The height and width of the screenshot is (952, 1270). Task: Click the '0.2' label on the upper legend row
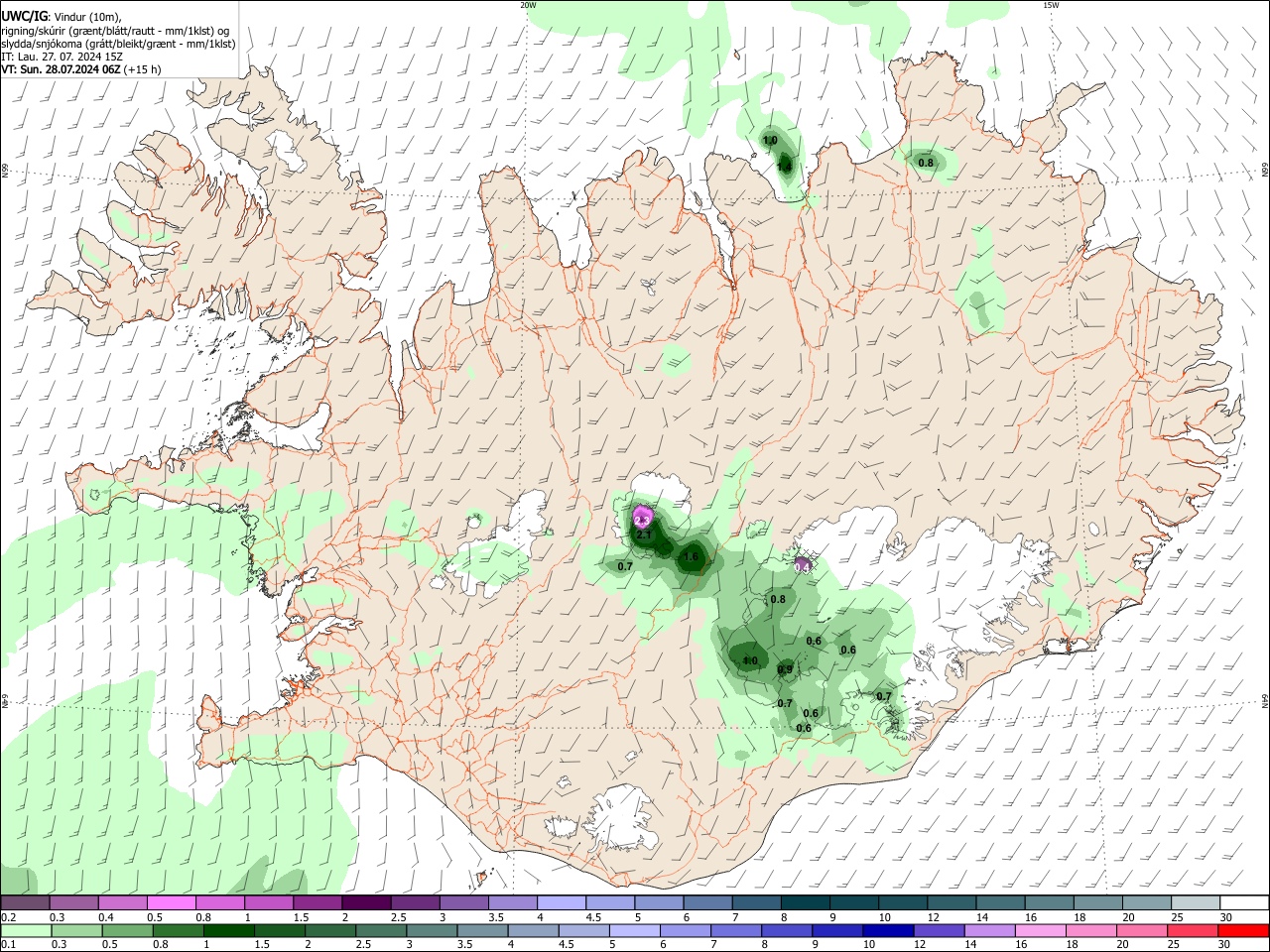[x=8, y=917]
